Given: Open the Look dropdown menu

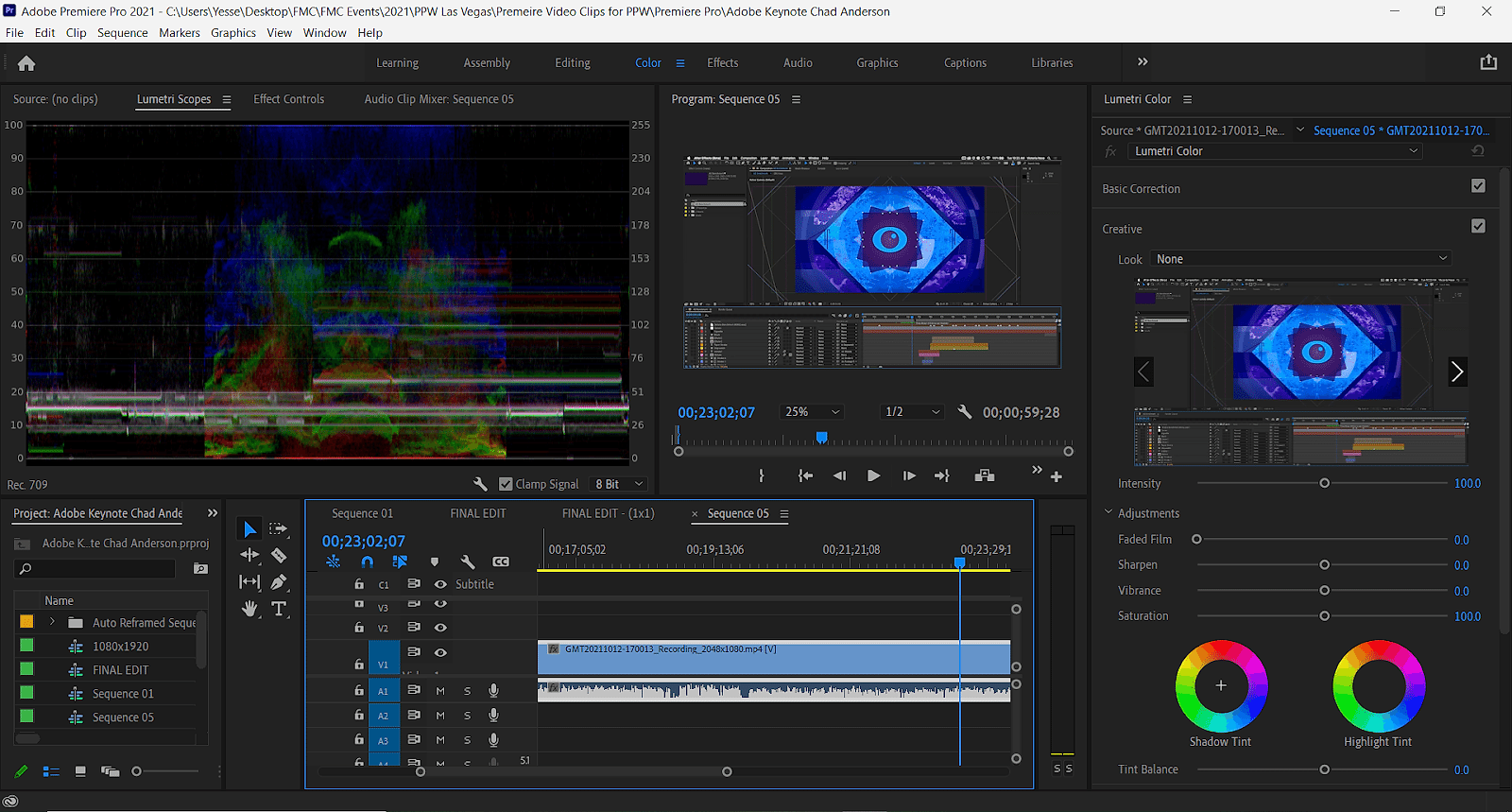Looking at the screenshot, I should [x=1301, y=259].
